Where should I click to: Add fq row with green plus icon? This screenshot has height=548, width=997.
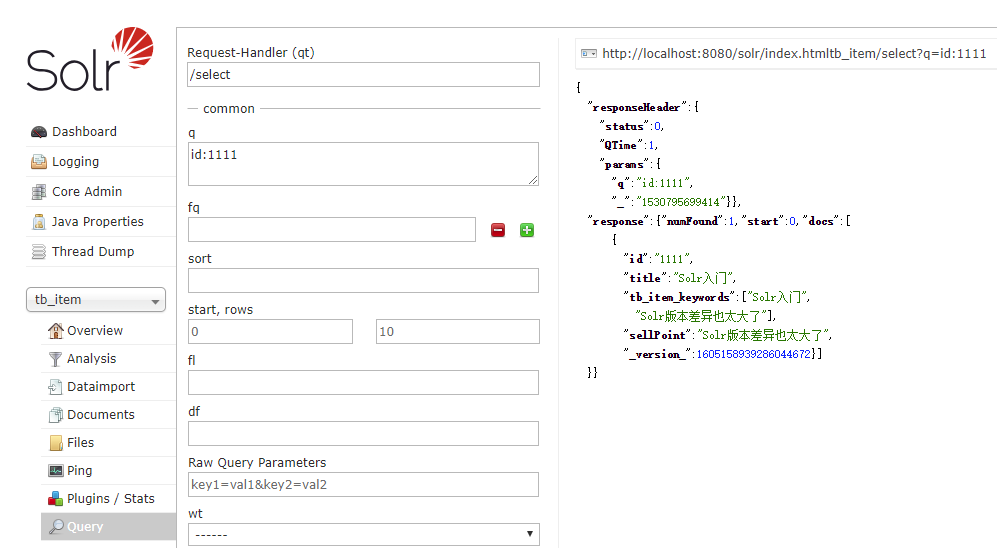[x=526, y=230]
